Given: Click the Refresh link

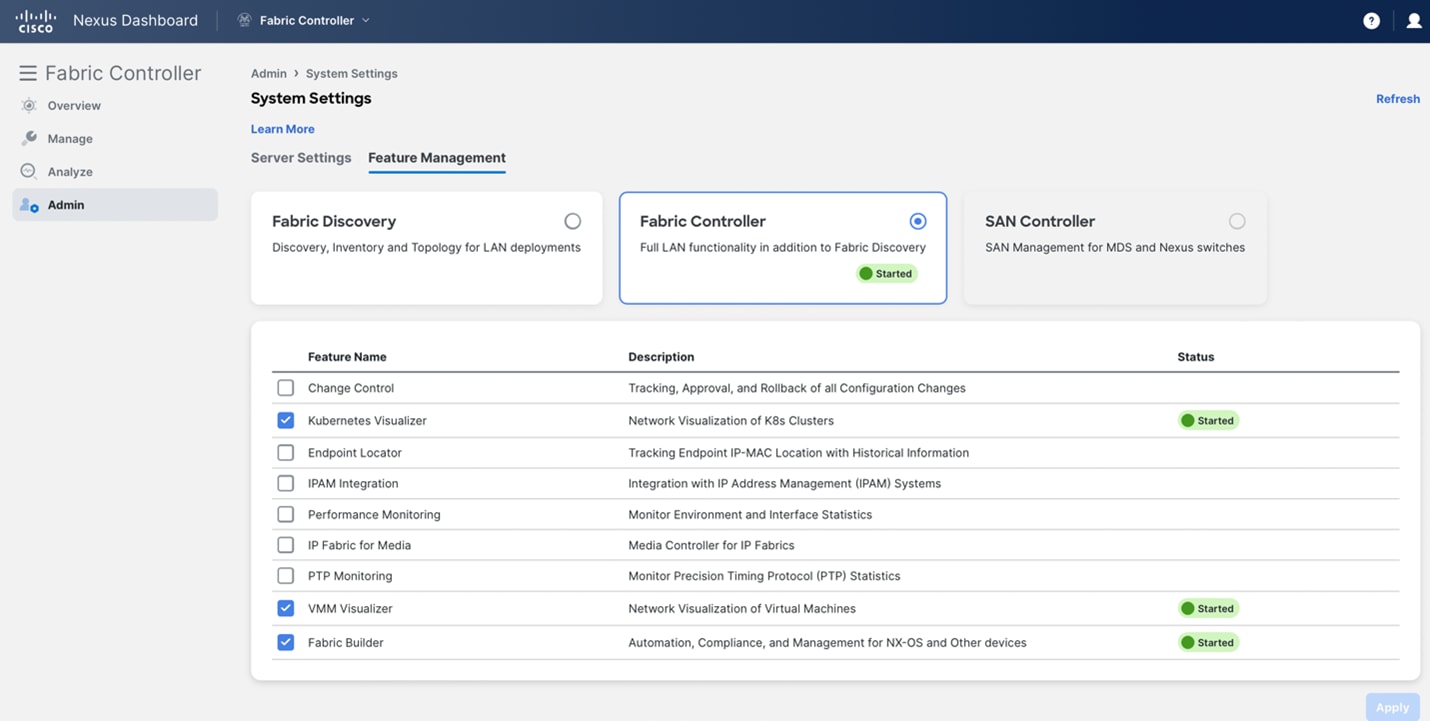Looking at the screenshot, I should click(1397, 99).
